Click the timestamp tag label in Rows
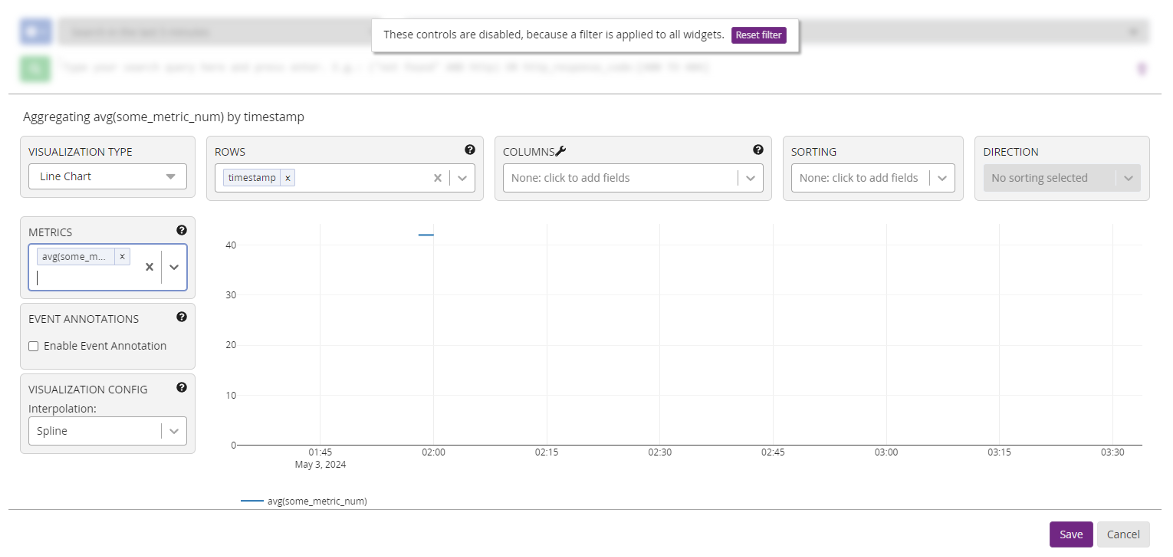 pos(252,178)
